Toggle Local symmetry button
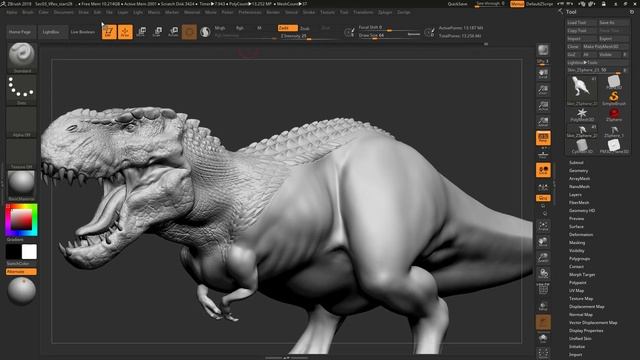 pos(543,170)
